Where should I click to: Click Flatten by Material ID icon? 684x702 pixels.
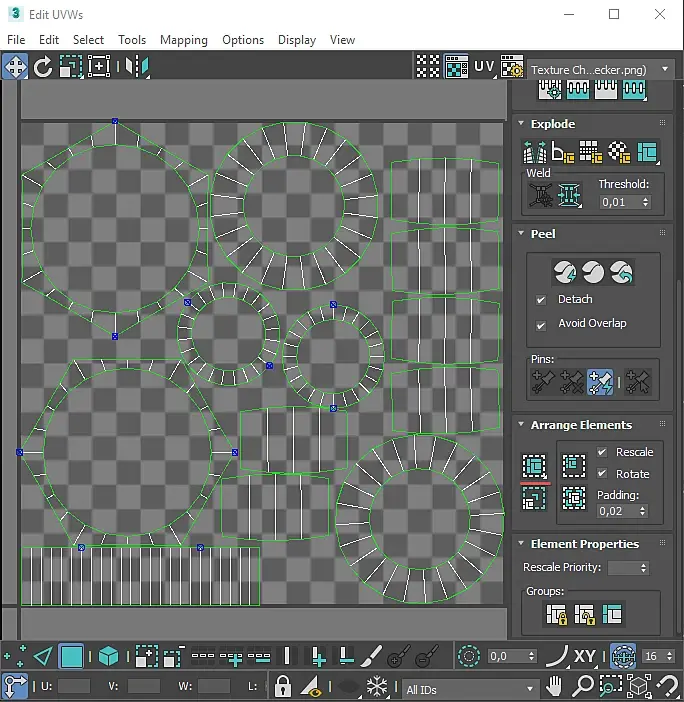pos(619,152)
